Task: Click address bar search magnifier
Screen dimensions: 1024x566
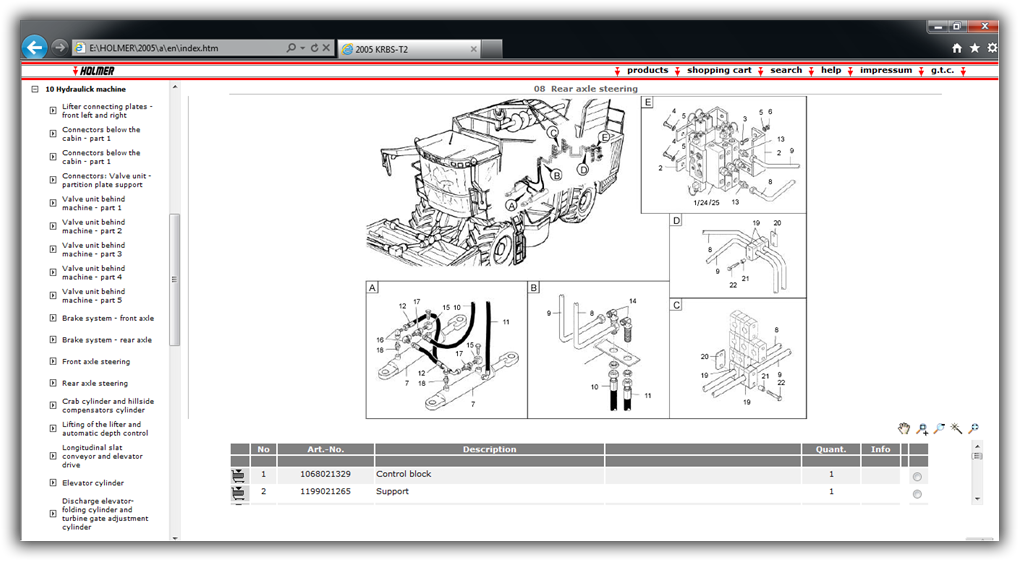Action: click(291, 48)
